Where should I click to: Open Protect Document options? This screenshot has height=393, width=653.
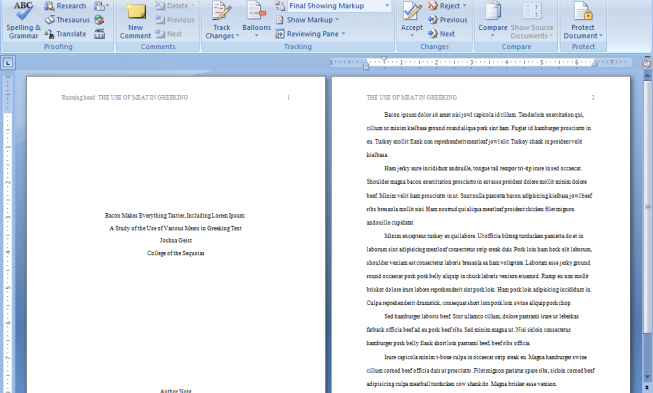point(583,20)
